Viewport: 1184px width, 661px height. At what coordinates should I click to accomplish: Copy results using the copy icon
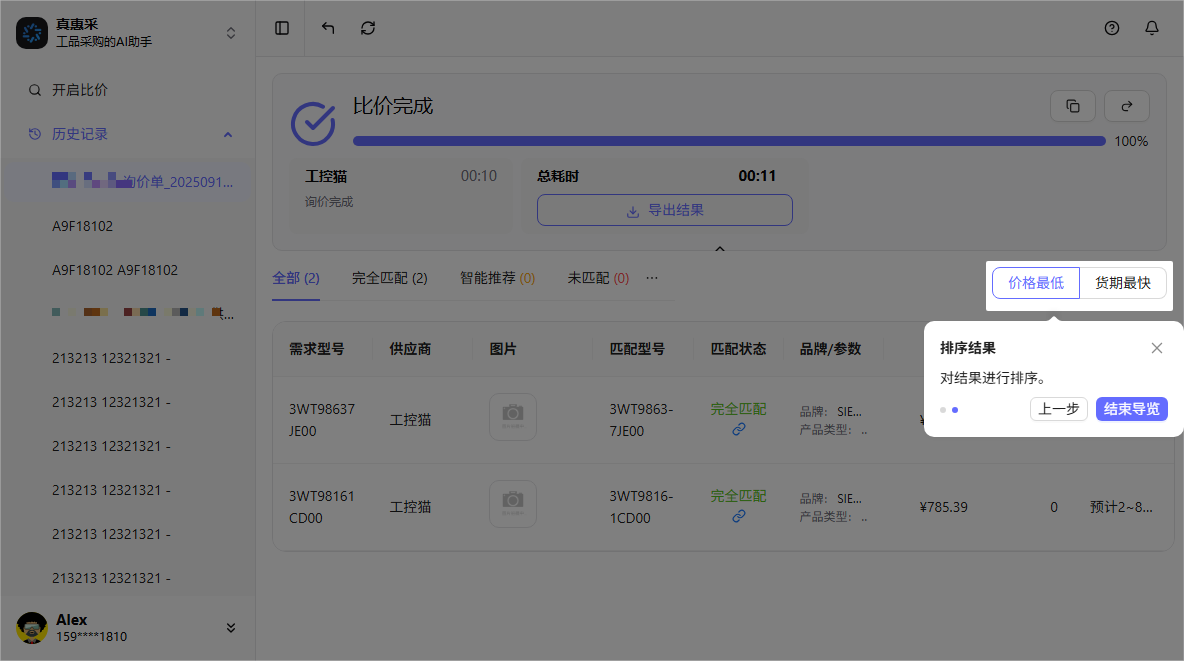(1072, 106)
